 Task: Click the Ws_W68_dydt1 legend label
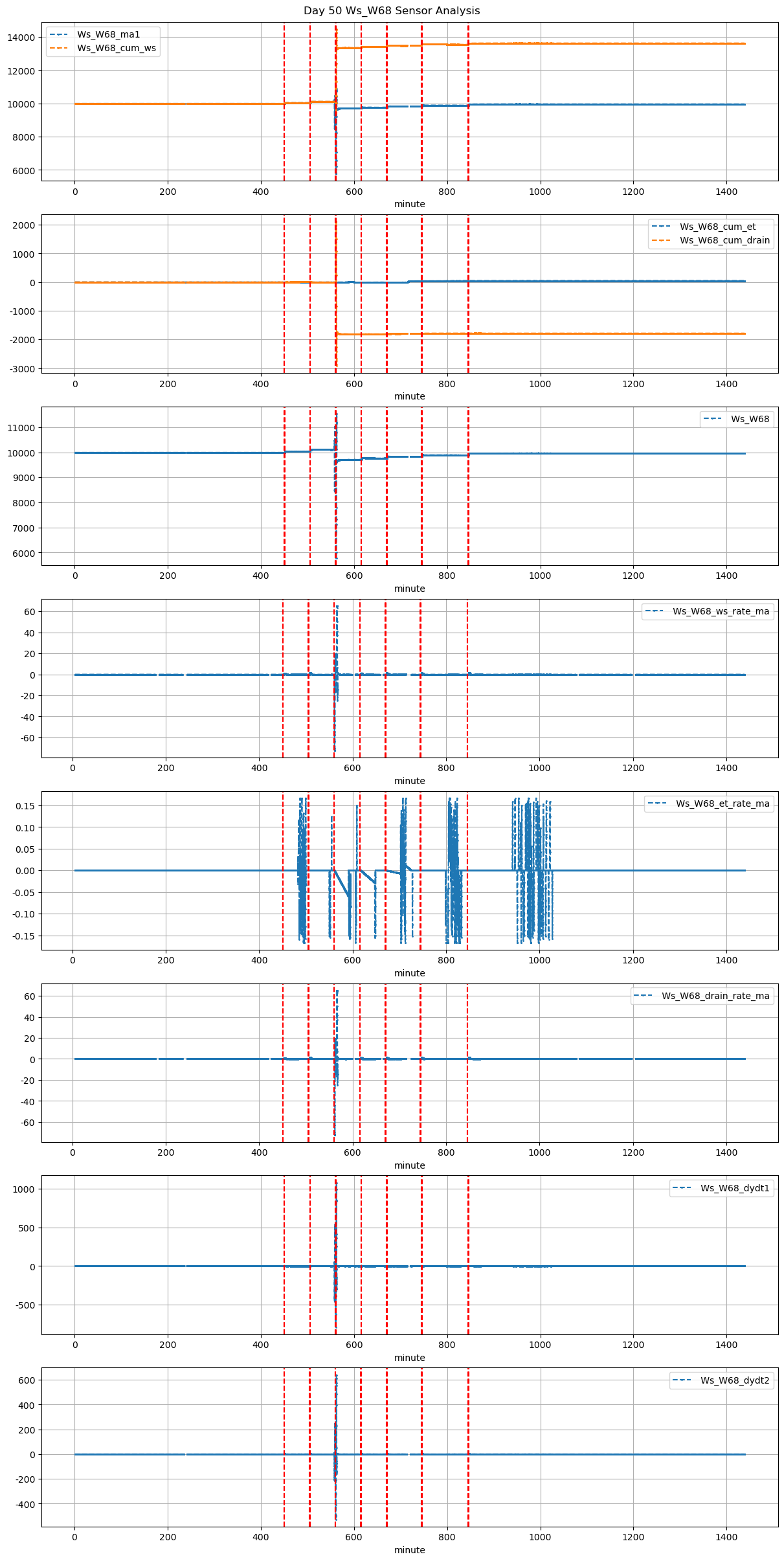click(735, 1188)
